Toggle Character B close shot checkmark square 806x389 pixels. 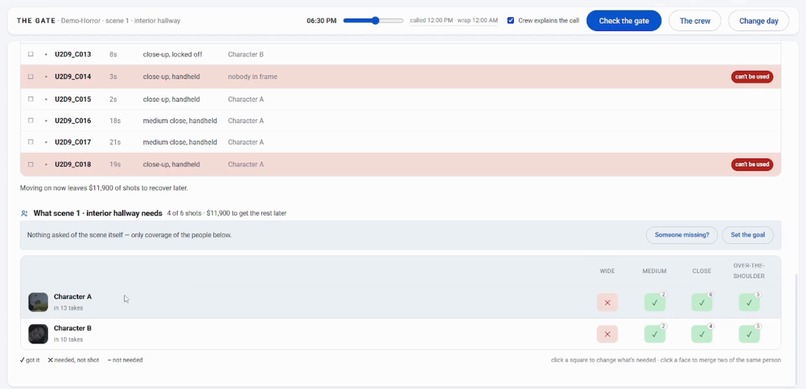(x=702, y=334)
